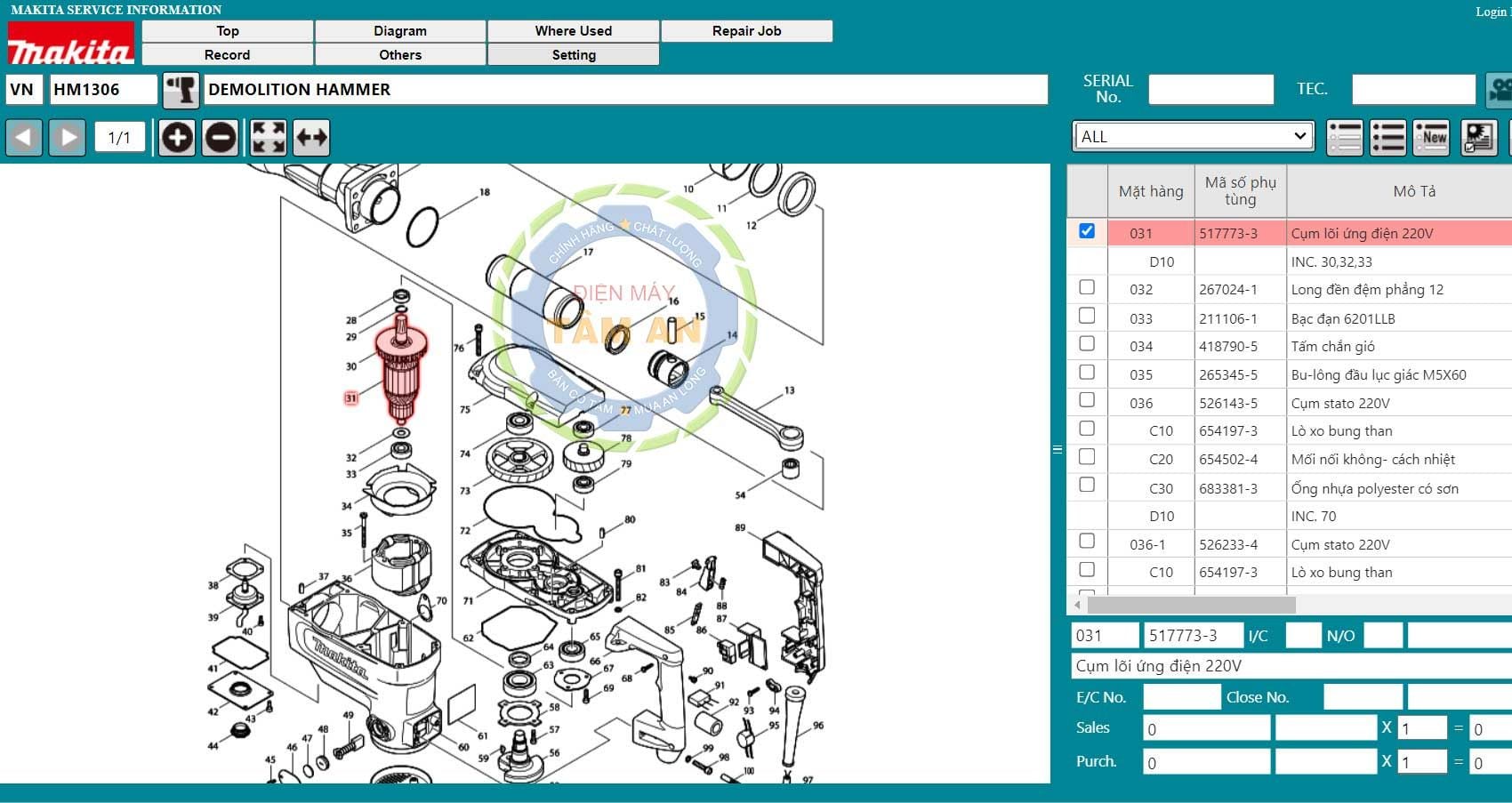Click the Mô Tả column header
Viewport: 1512px width, 803px height.
1414,191
